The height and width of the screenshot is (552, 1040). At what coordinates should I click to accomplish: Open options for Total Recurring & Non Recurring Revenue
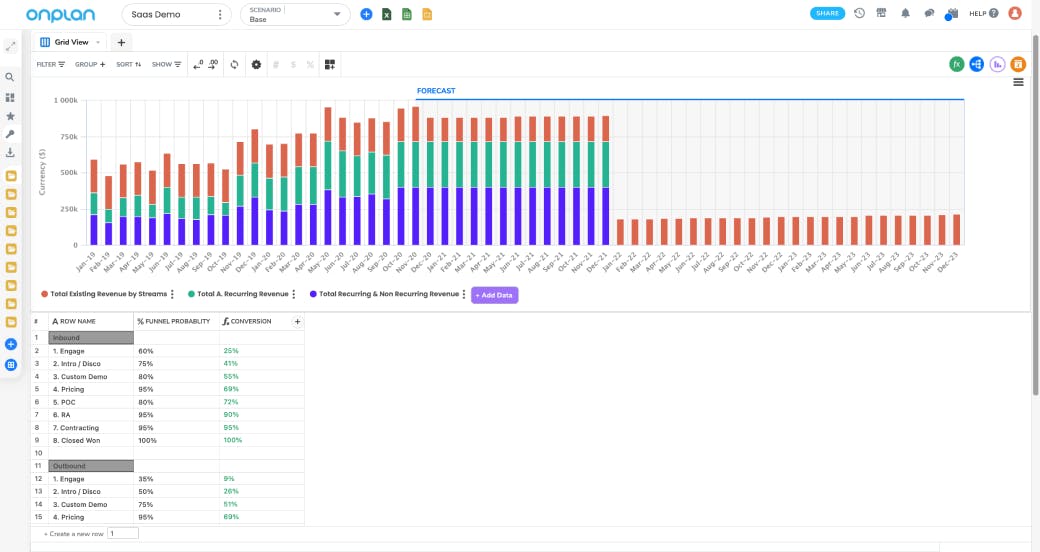coord(464,294)
